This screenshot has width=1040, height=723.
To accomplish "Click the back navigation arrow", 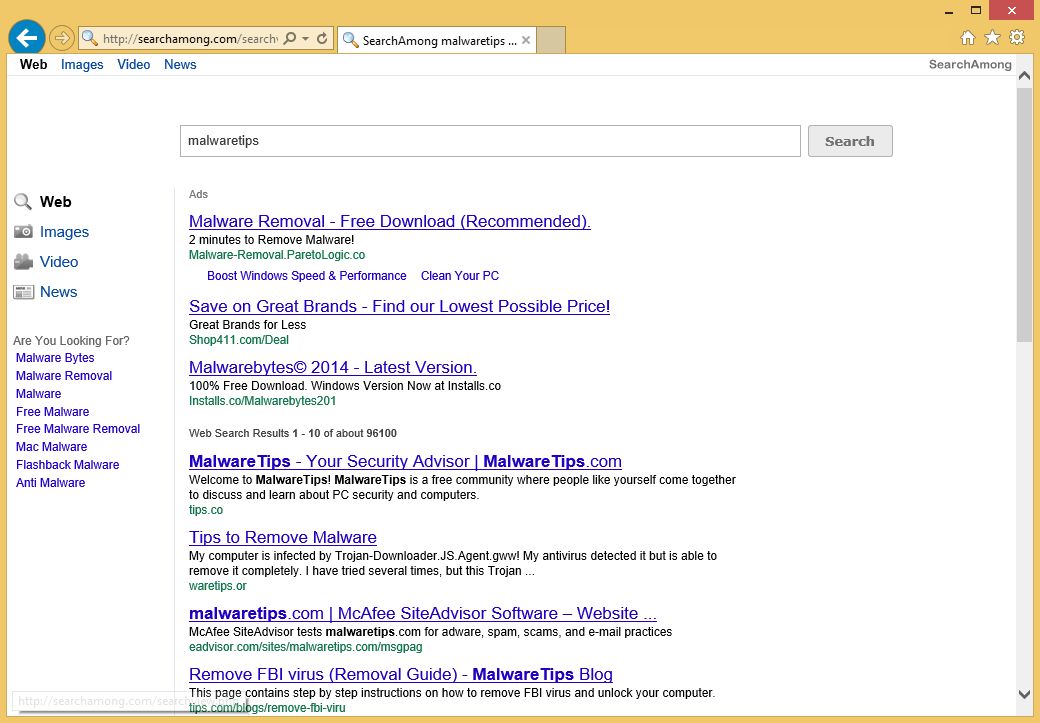I will click(26, 37).
